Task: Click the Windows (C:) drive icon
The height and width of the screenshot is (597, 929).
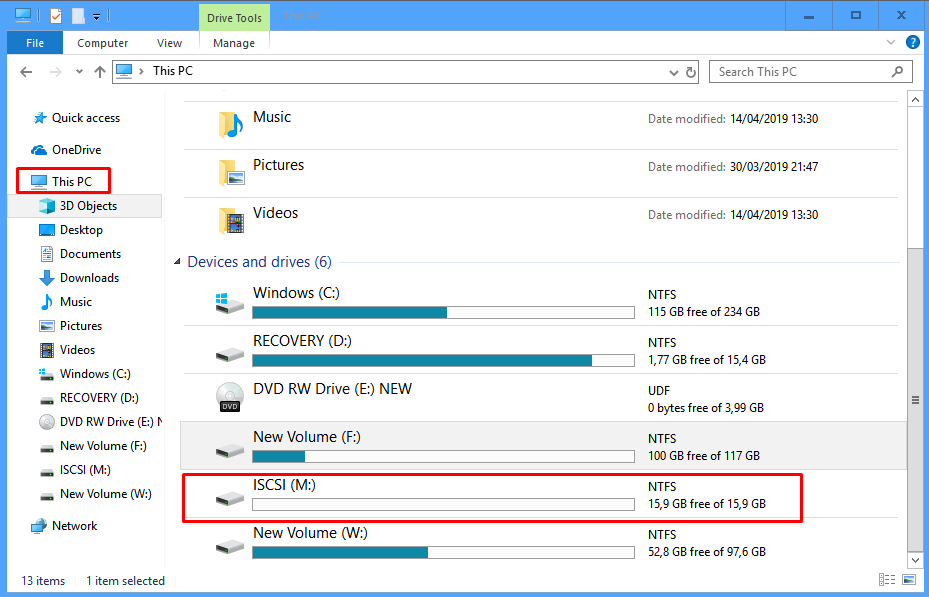Action: click(230, 303)
